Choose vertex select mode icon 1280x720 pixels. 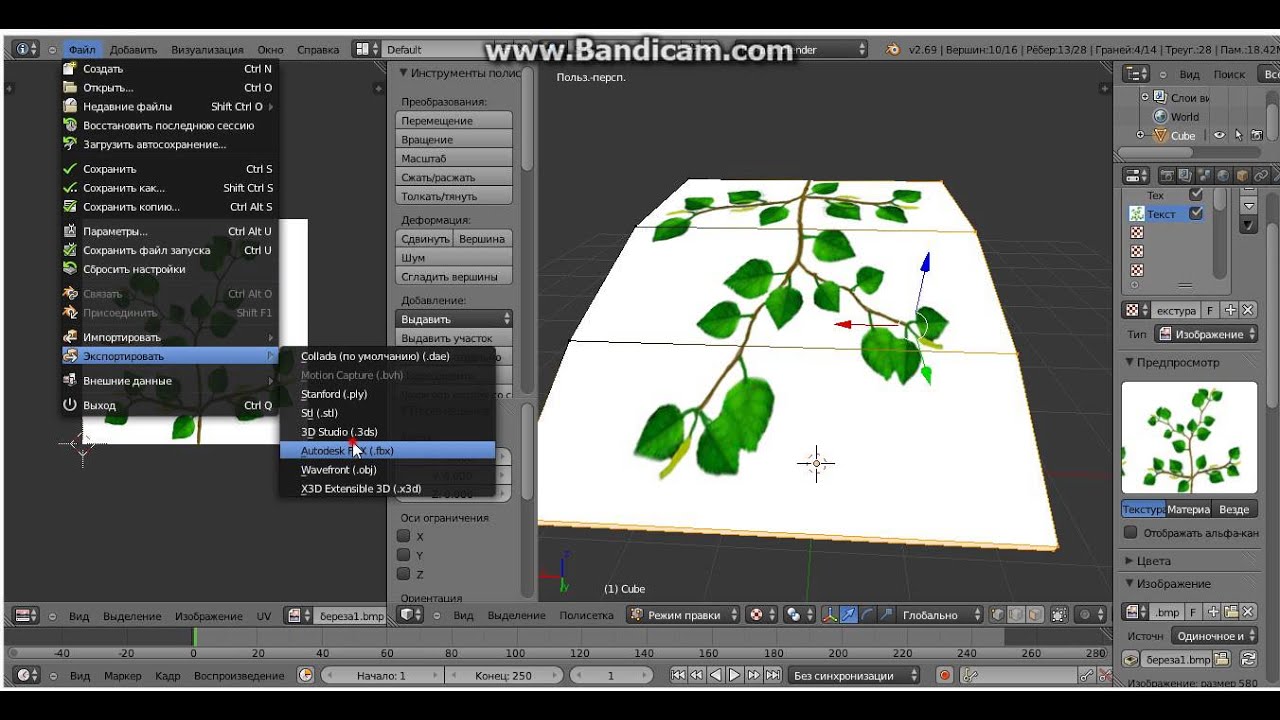coord(998,614)
